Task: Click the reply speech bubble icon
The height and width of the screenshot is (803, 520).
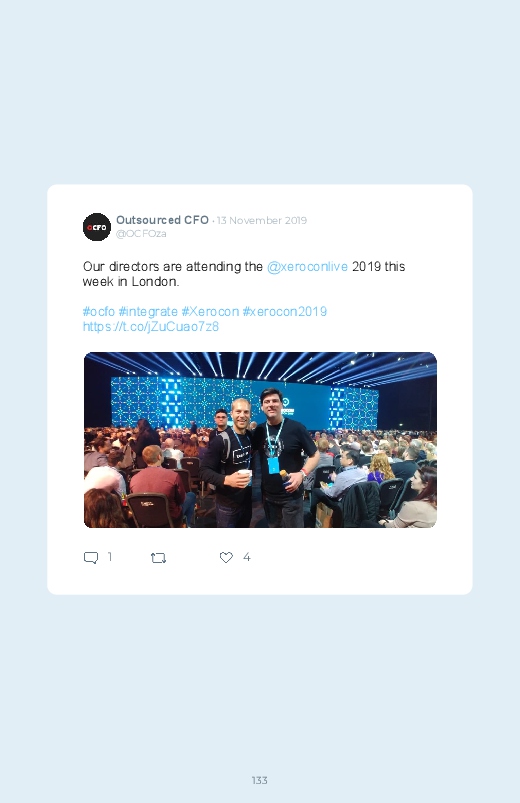Action: tap(91, 558)
